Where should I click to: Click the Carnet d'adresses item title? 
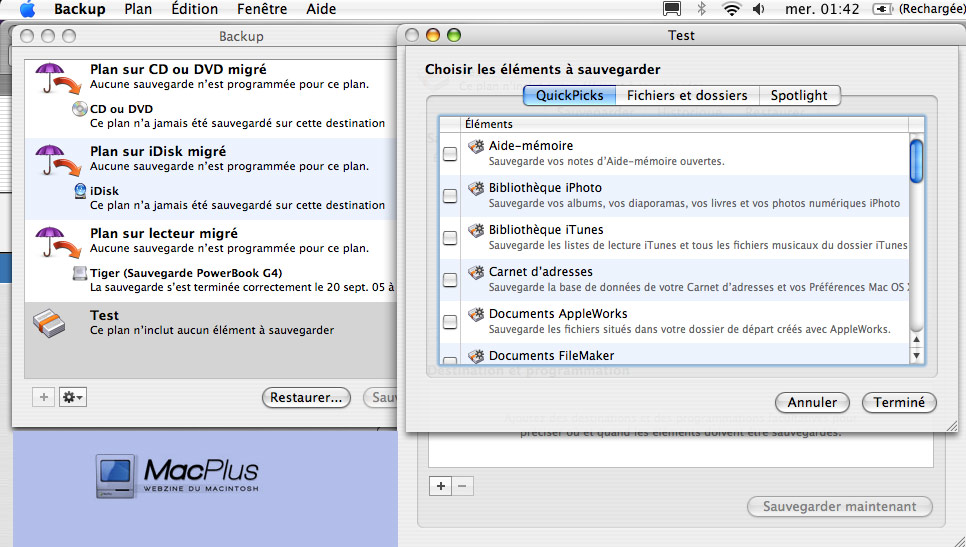[541, 272]
